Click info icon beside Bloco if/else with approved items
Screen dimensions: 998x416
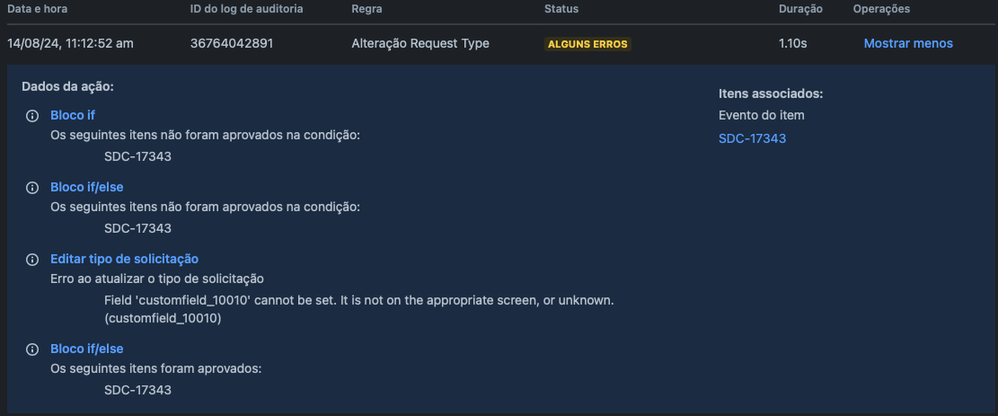(x=31, y=349)
